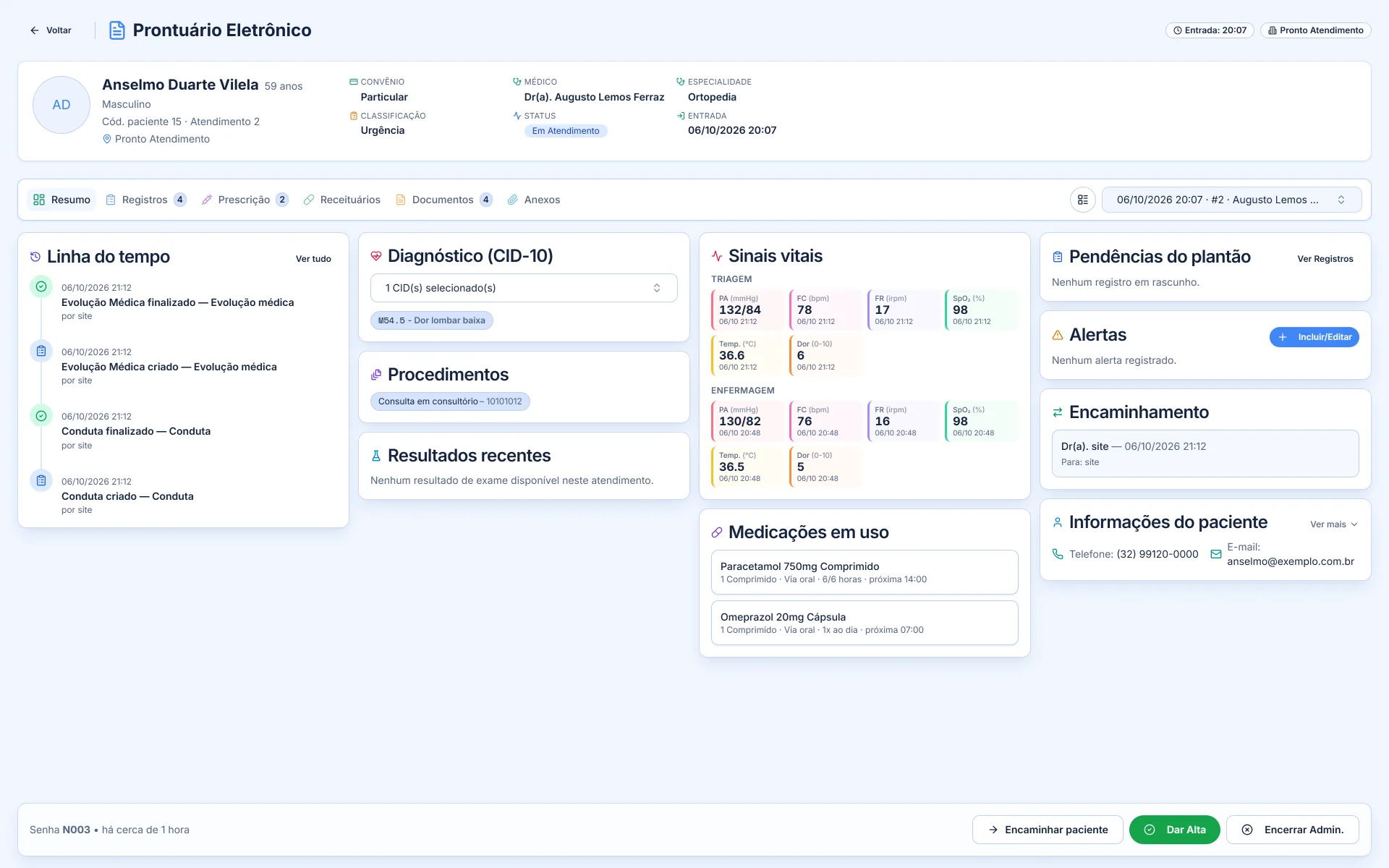The height and width of the screenshot is (868, 1389).
Task: Click the layout view toggle icon
Action: click(x=1083, y=200)
